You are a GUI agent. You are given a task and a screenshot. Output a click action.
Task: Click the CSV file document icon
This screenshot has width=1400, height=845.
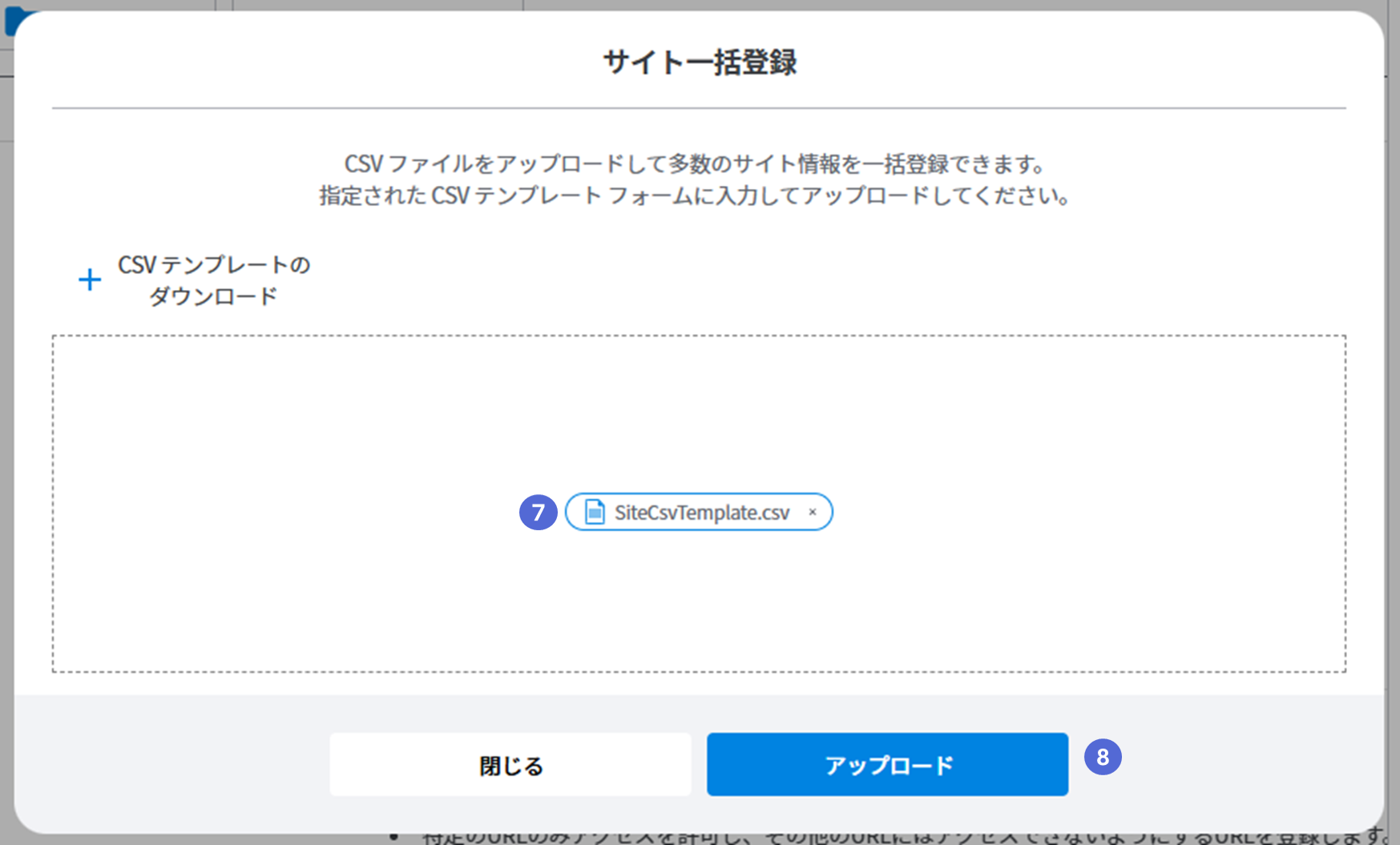click(595, 512)
